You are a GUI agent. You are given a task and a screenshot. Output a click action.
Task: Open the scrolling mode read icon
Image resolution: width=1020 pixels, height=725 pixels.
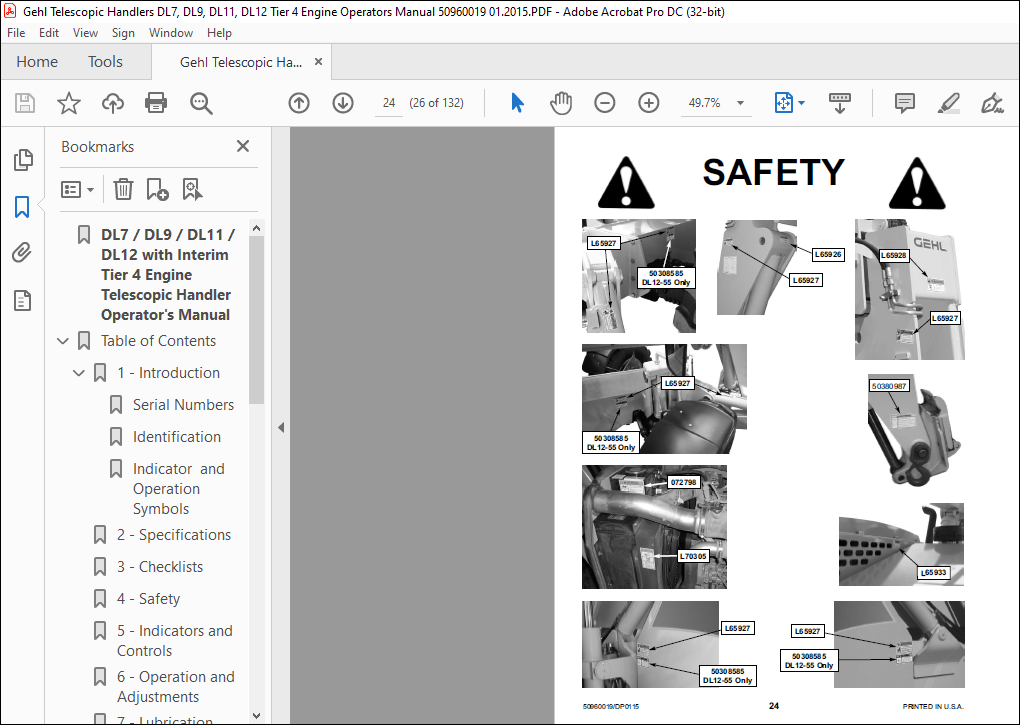(840, 103)
